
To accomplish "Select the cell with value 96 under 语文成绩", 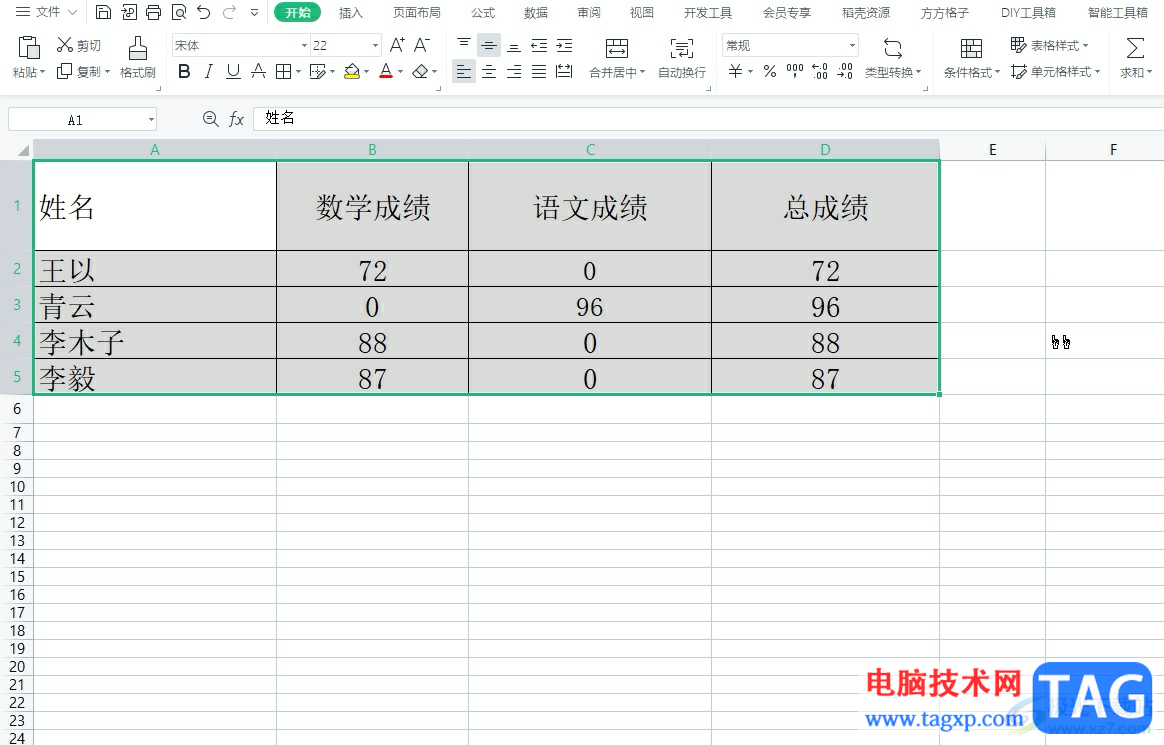I will [x=590, y=306].
